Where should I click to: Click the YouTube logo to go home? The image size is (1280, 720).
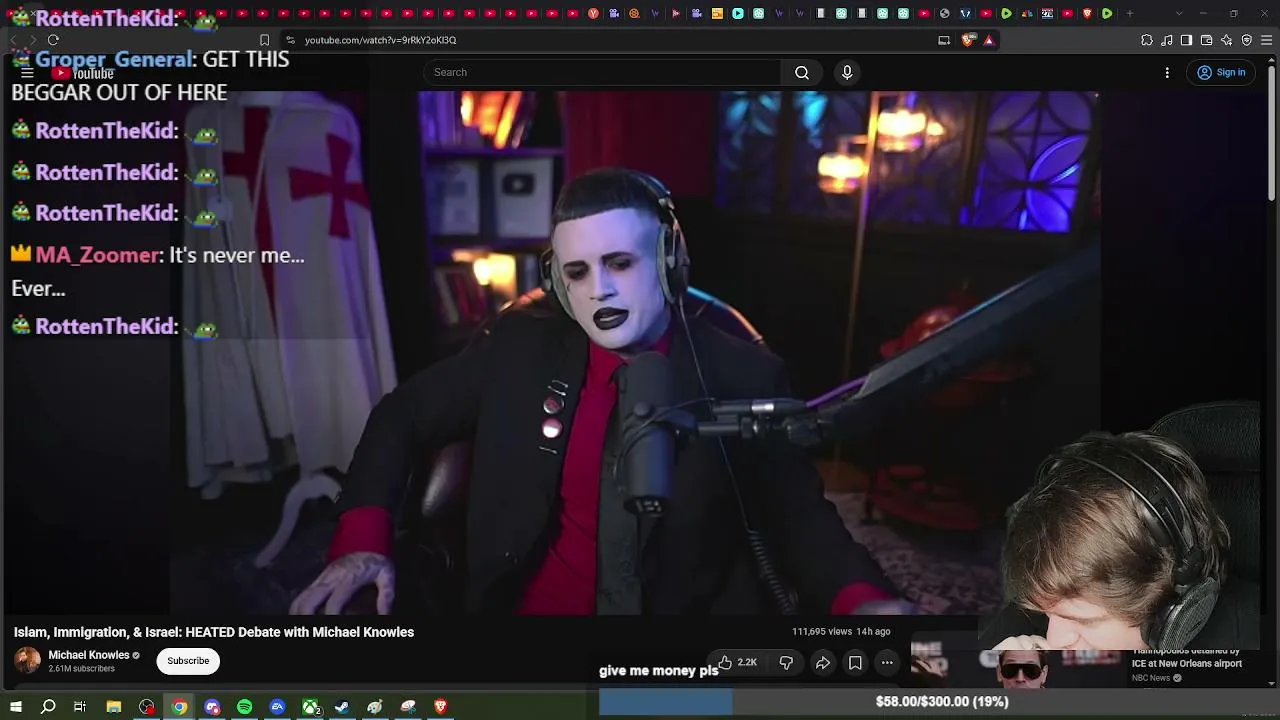coord(83,73)
